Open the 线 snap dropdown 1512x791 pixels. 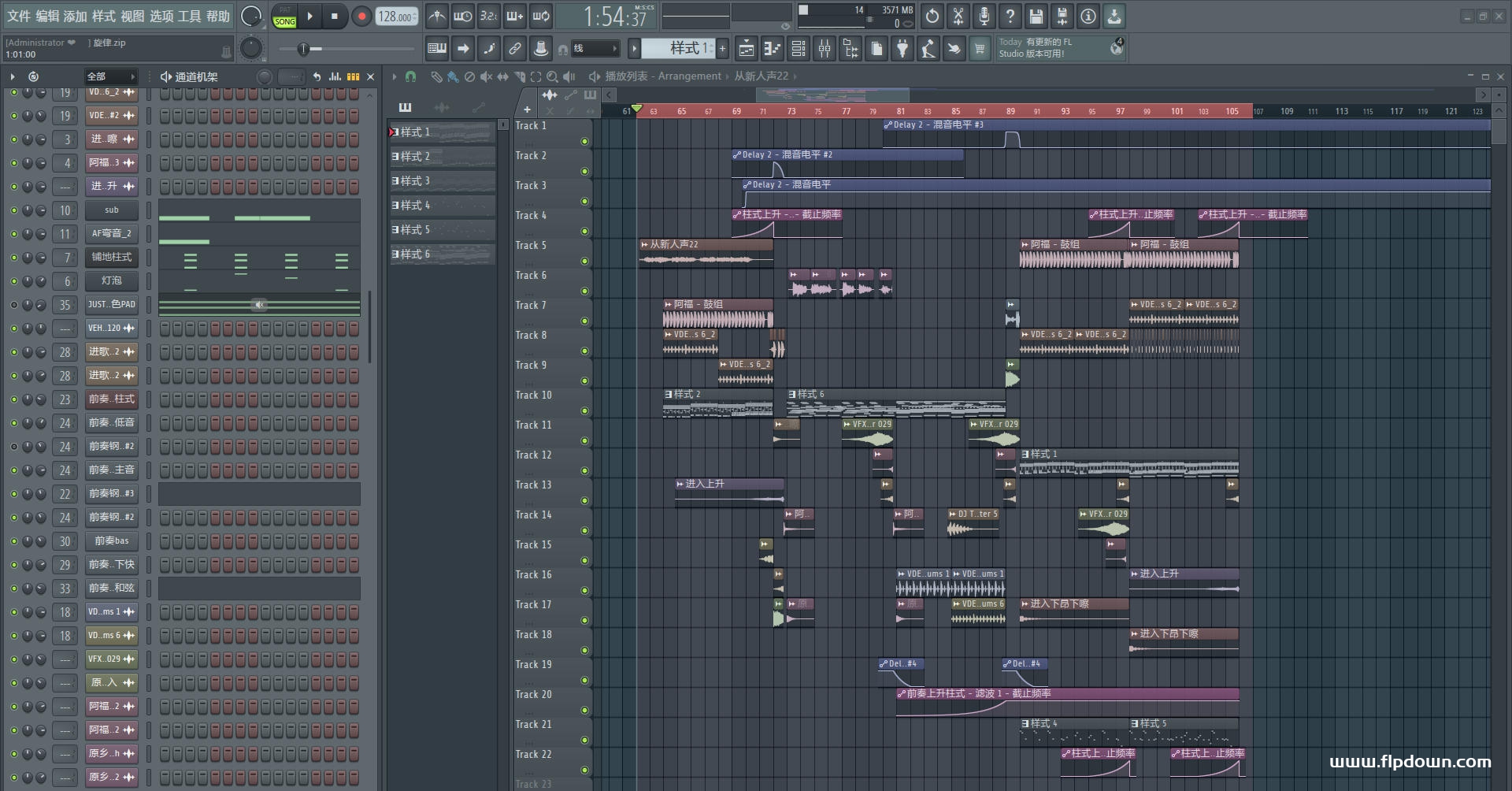(595, 49)
